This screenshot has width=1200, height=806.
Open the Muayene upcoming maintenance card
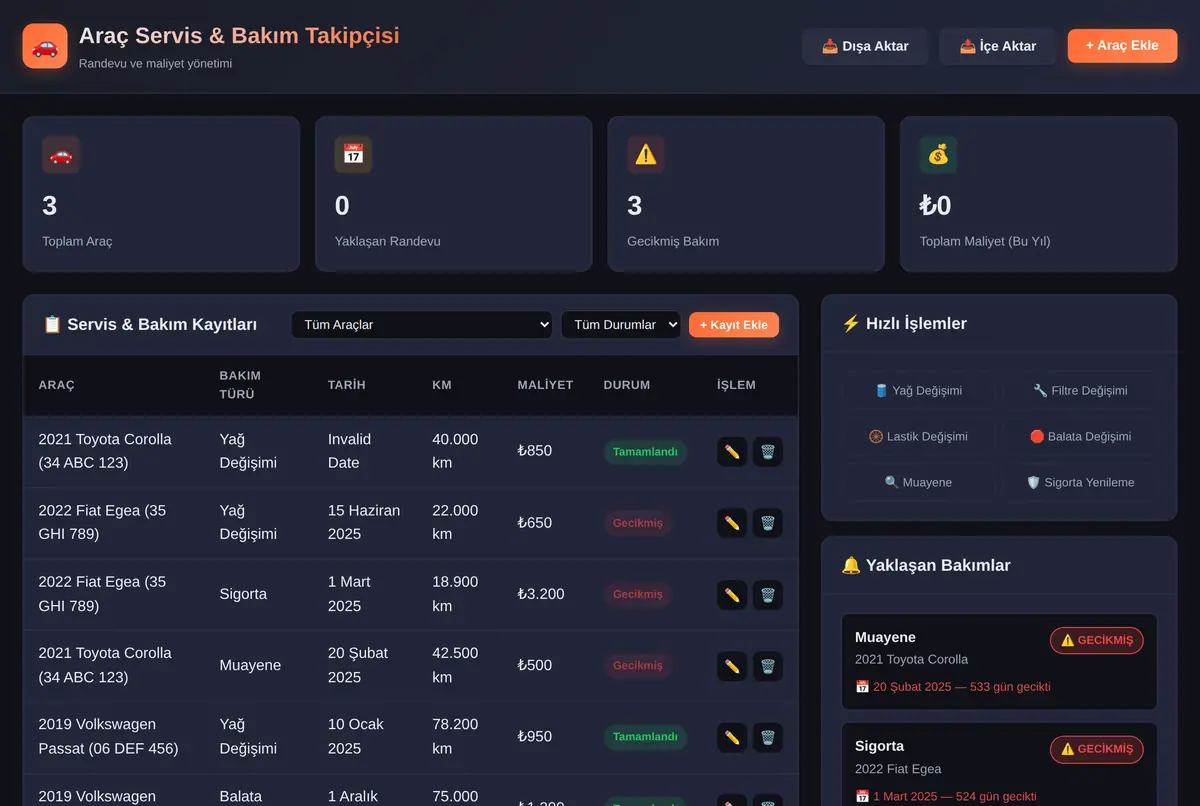(x=999, y=662)
